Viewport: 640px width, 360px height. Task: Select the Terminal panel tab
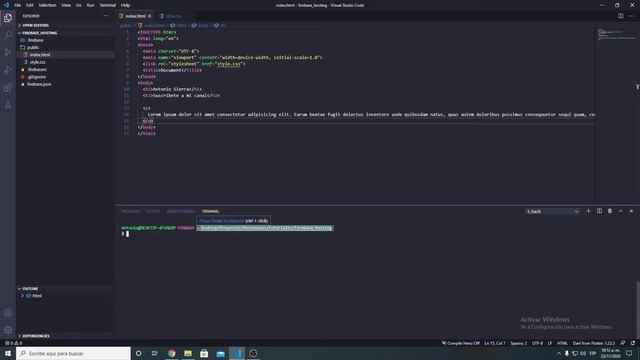coord(210,211)
